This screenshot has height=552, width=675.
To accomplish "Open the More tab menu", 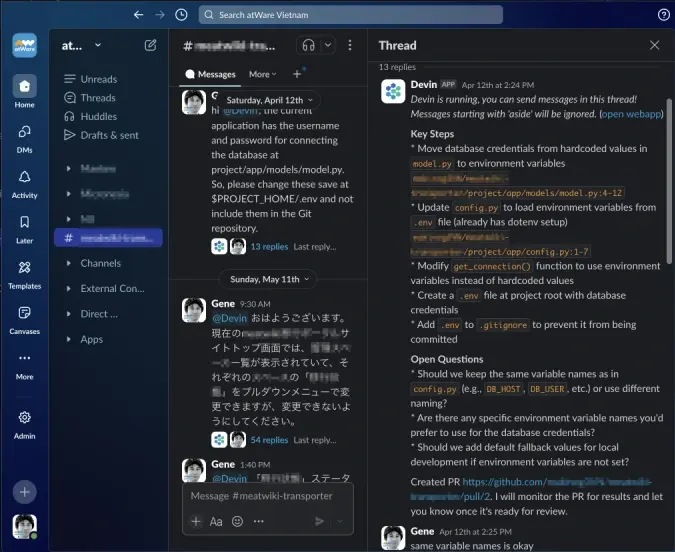I will click(x=263, y=74).
